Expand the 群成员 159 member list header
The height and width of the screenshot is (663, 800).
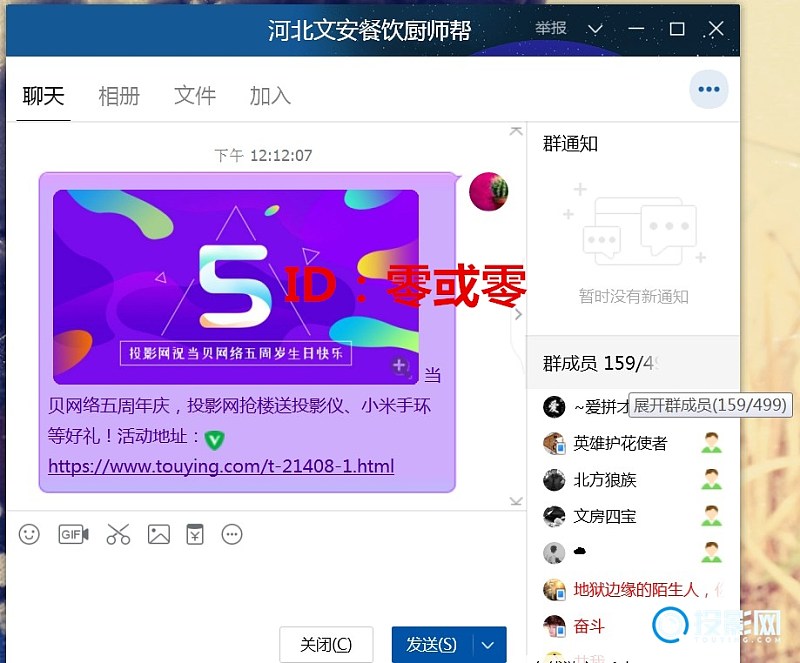633,363
